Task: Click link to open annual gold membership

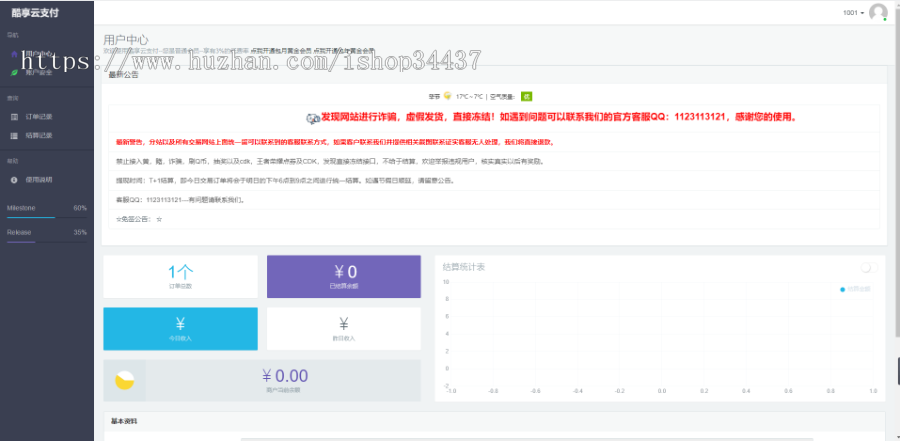Action: (x=344, y=50)
